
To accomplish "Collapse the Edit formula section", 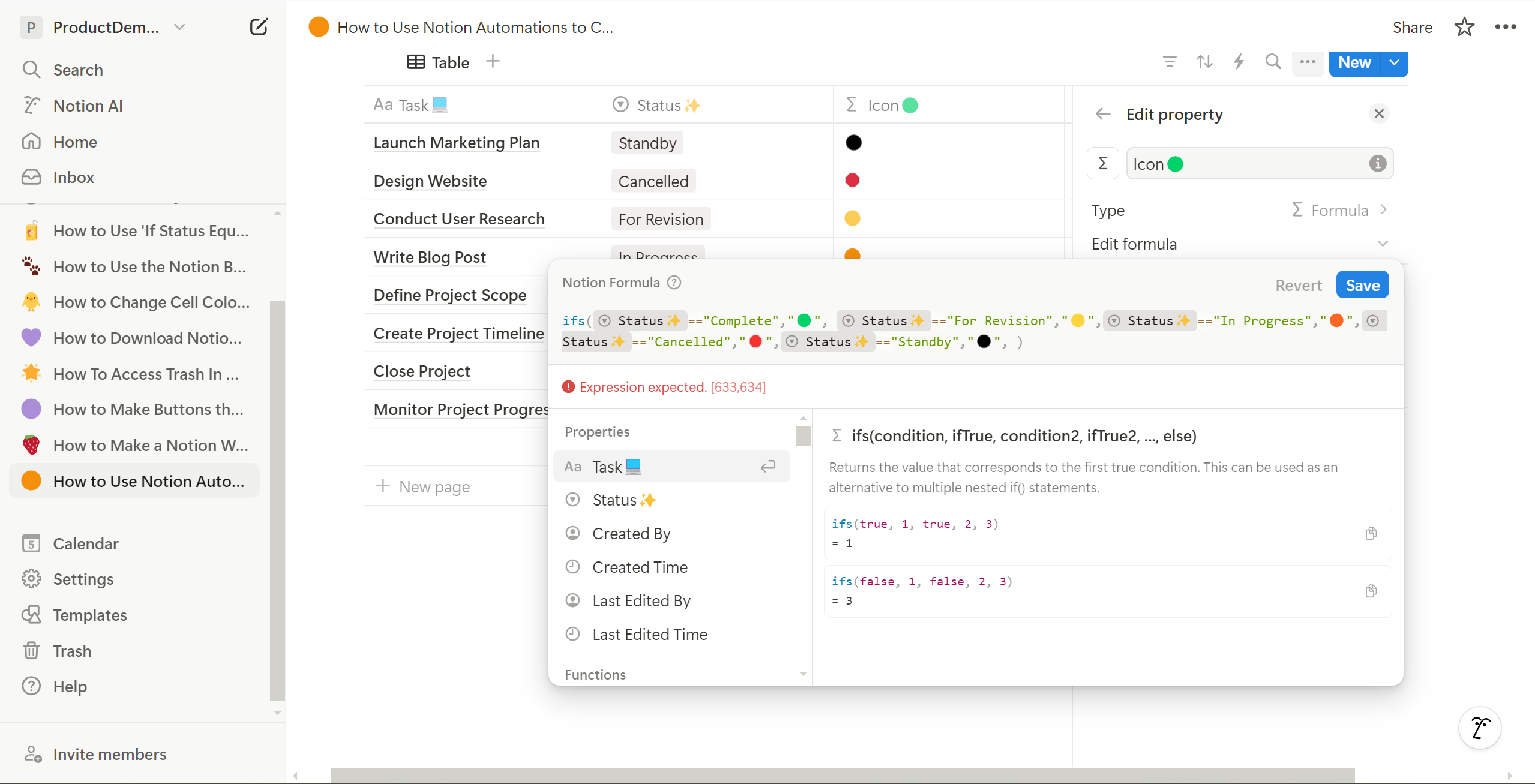I will coord(1383,244).
